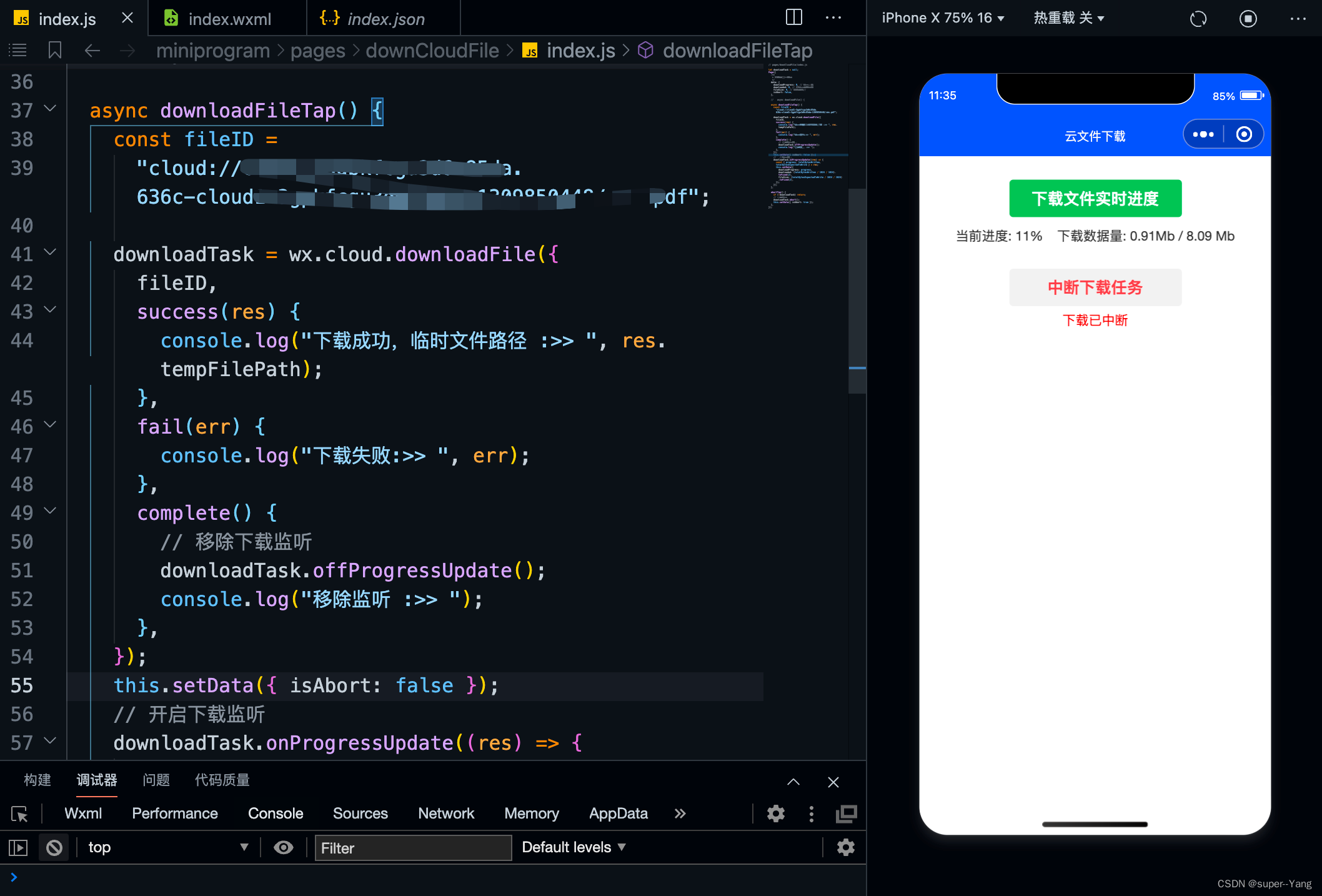Click the 下载已中断 status text

tap(1095, 320)
